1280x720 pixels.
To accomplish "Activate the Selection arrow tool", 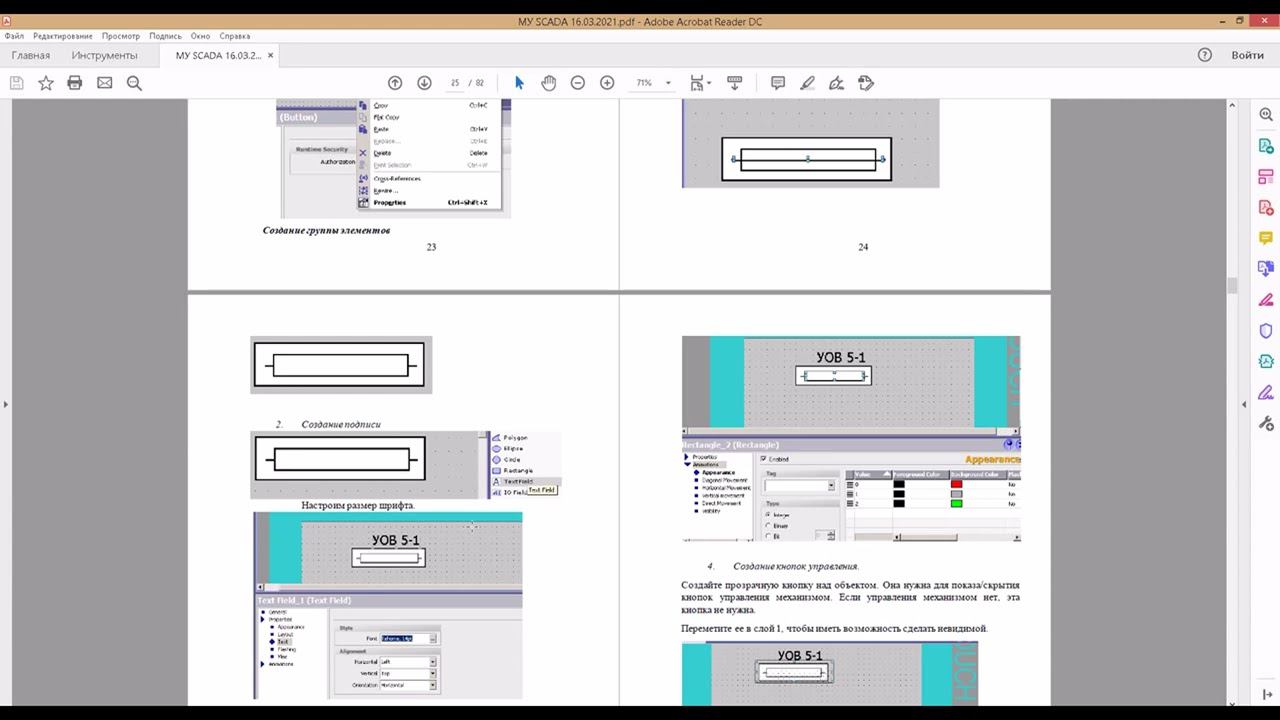I will click(519, 83).
